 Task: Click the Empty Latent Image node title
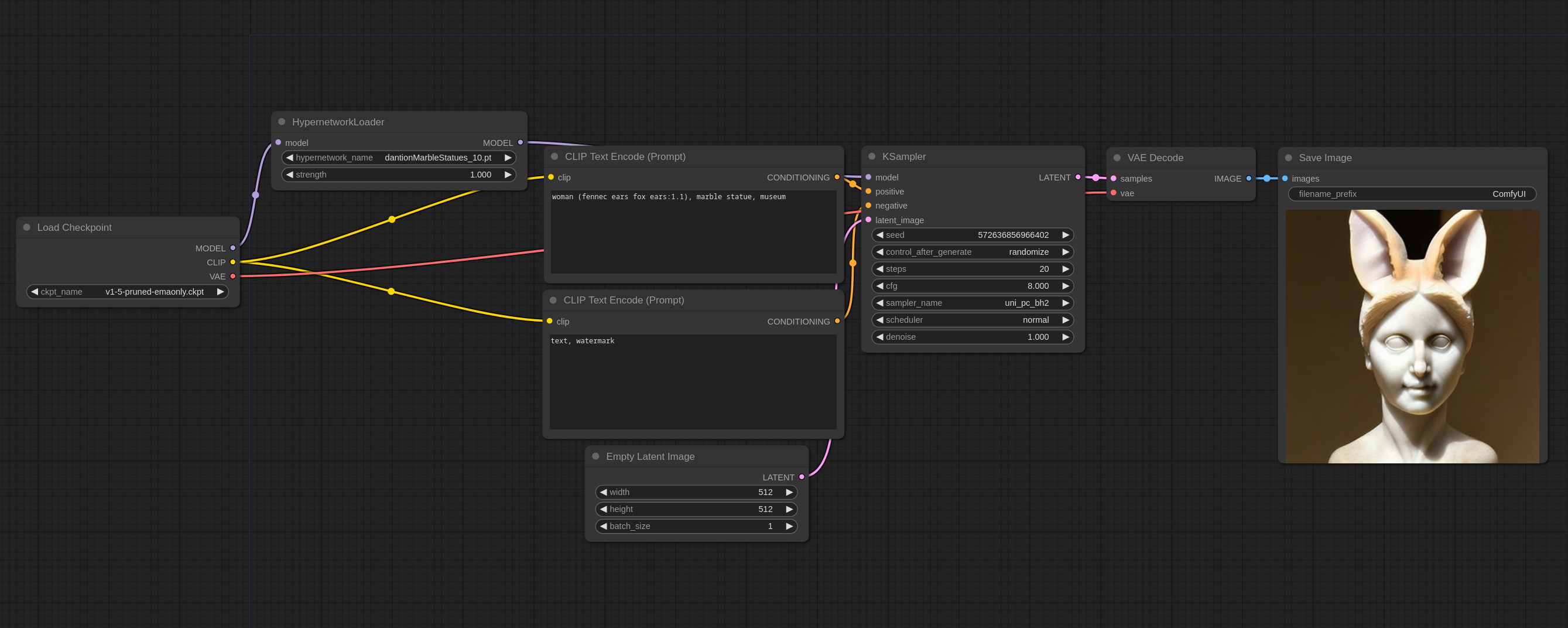point(650,456)
